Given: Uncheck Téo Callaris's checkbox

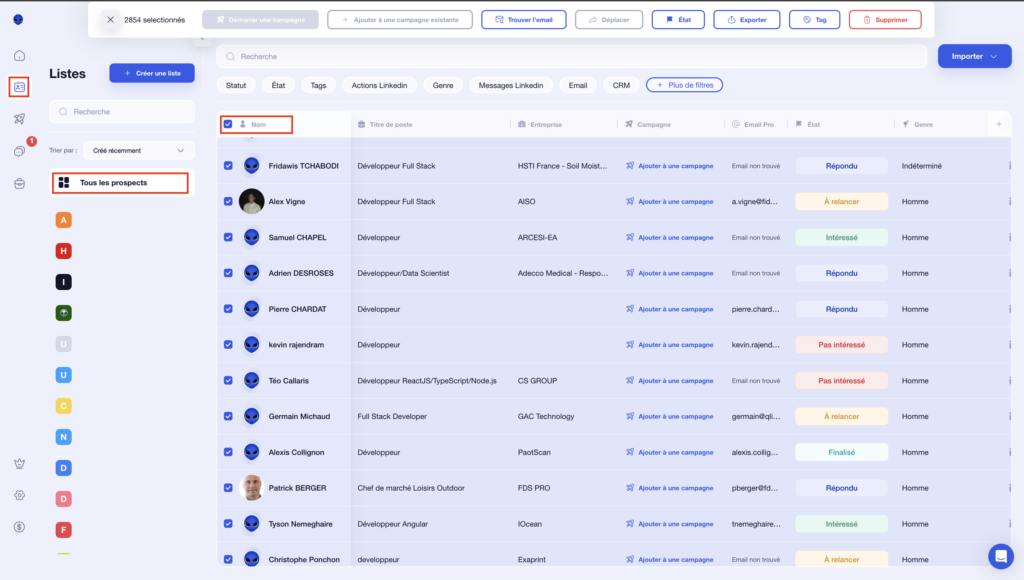Looking at the screenshot, I should coord(228,380).
